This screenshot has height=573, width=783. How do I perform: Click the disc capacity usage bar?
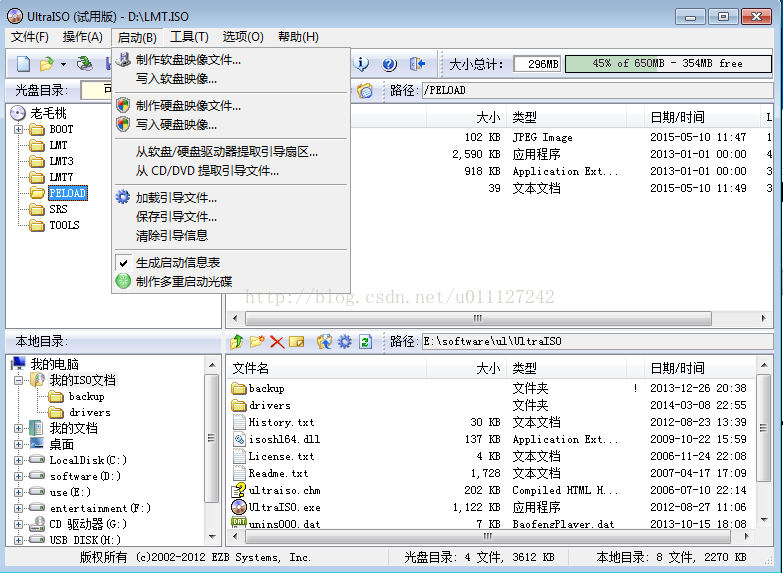667,64
